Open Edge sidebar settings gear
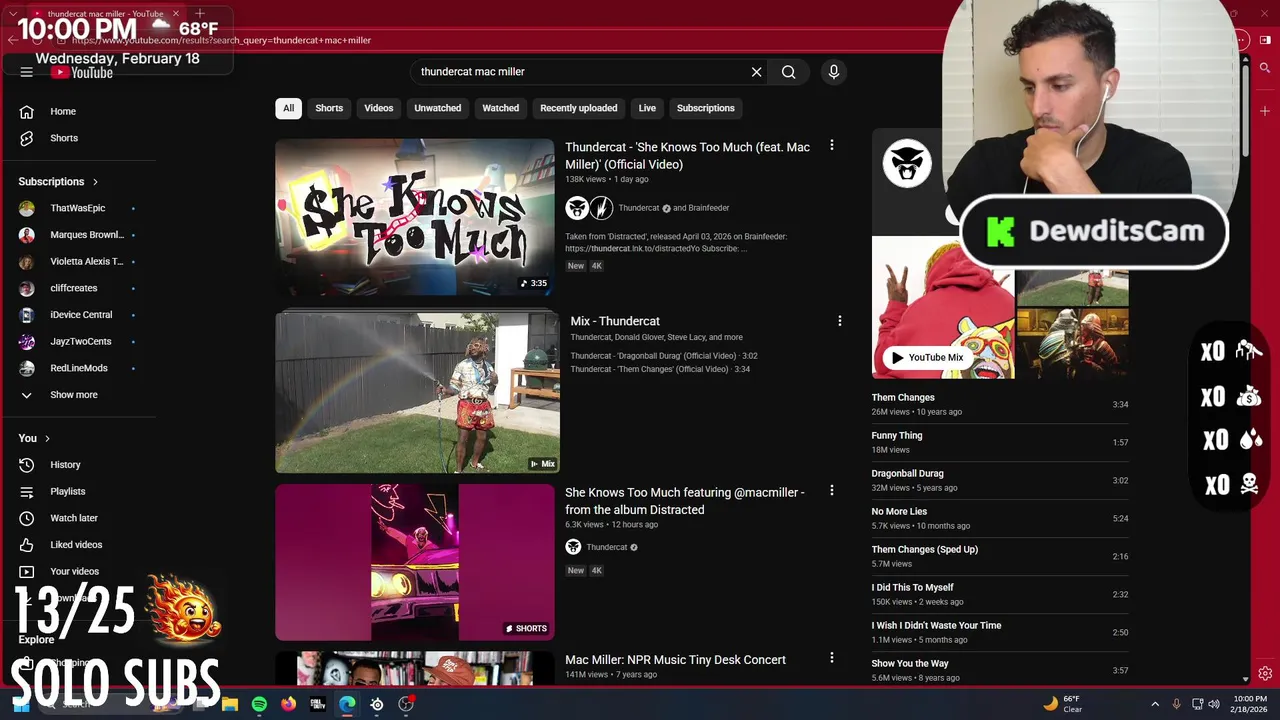This screenshot has width=1280, height=720. (x=1265, y=674)
